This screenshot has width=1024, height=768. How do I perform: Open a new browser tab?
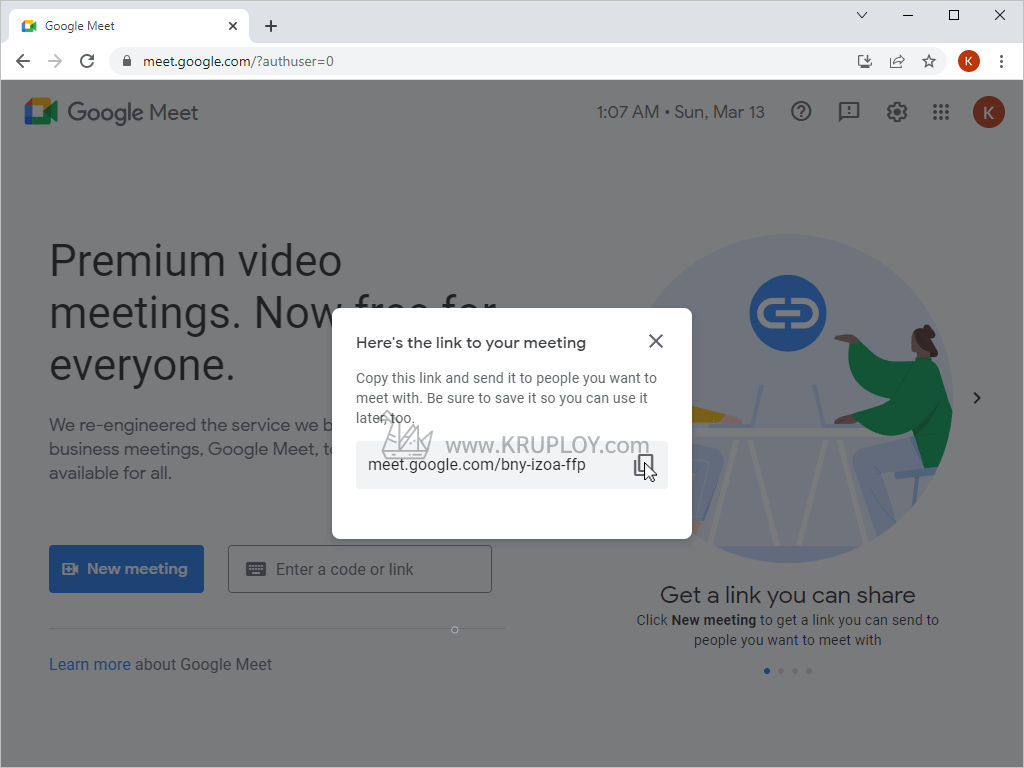coord(271,26)
